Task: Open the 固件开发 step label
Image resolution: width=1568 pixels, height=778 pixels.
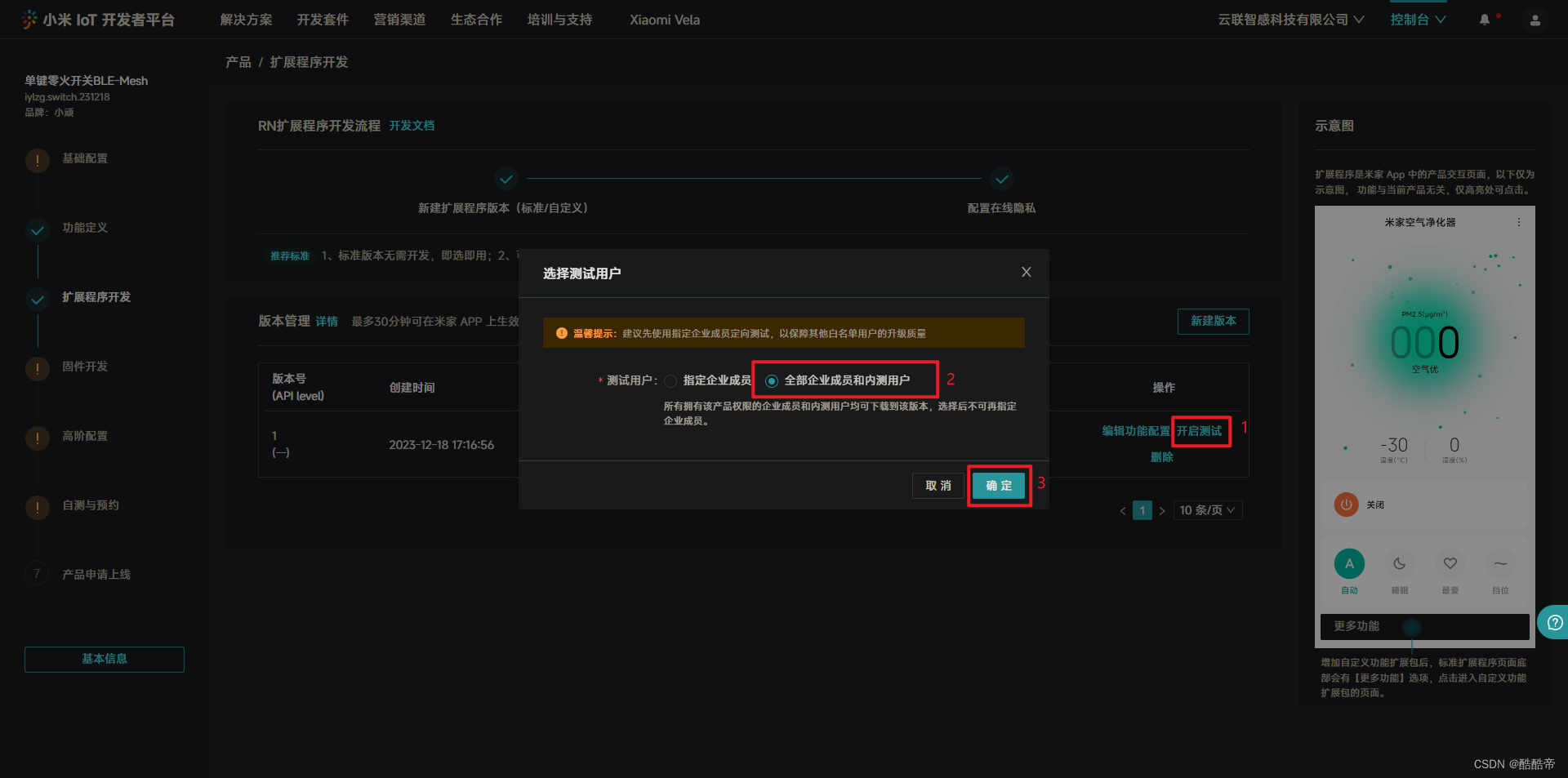Action: (x=85, y=367)
